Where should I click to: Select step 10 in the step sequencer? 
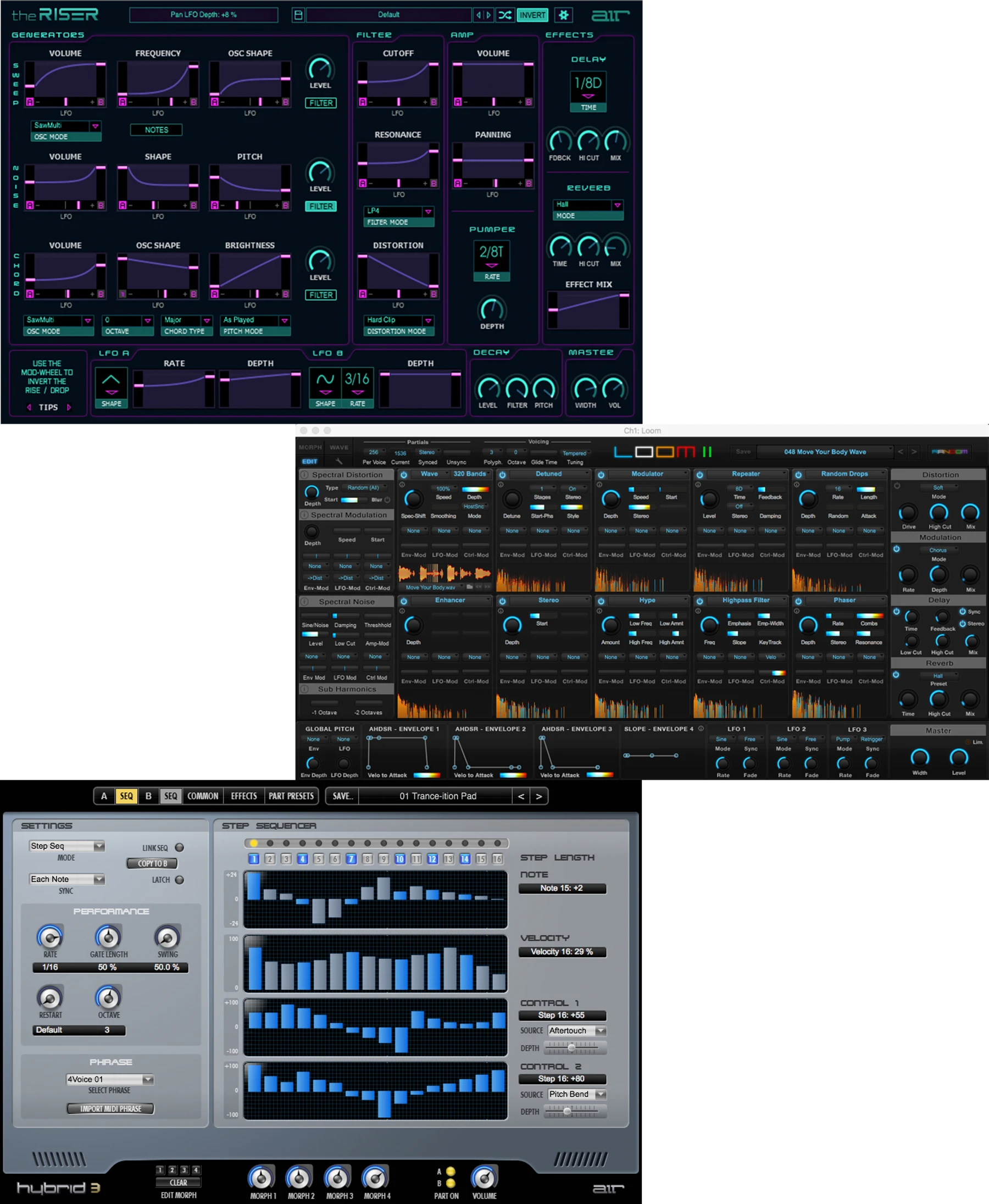pyautogui.click(x=400, y=859)
